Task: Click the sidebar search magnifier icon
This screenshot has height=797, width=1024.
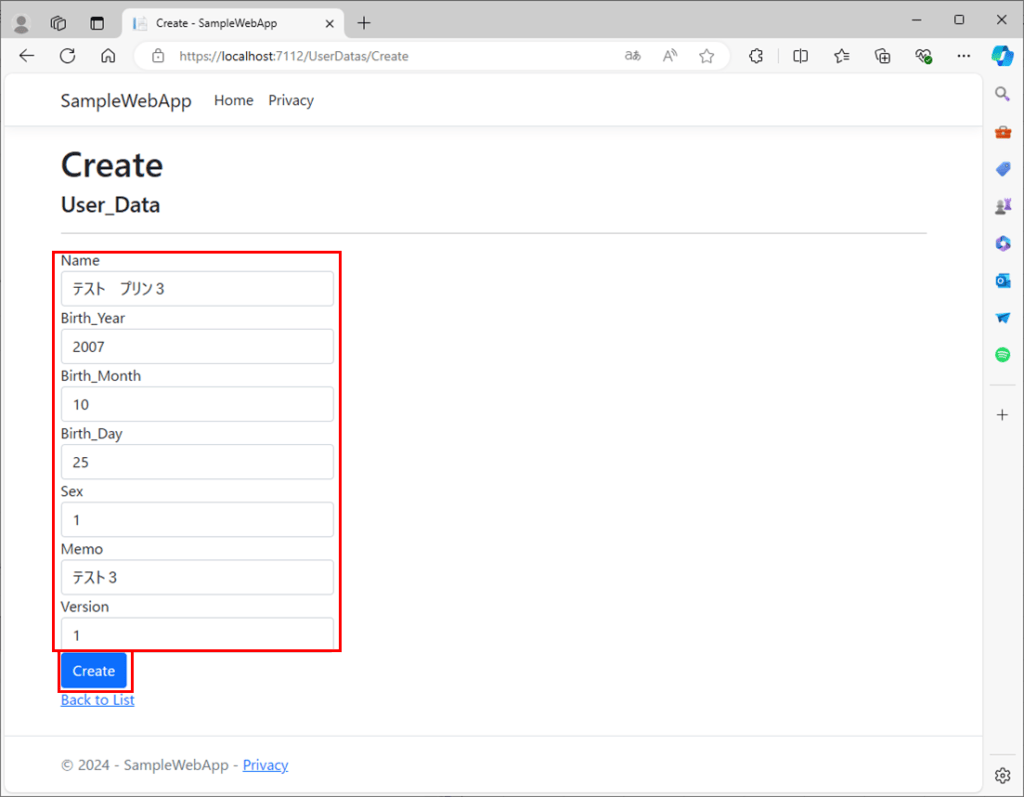Action: [x=1003, y=94]
